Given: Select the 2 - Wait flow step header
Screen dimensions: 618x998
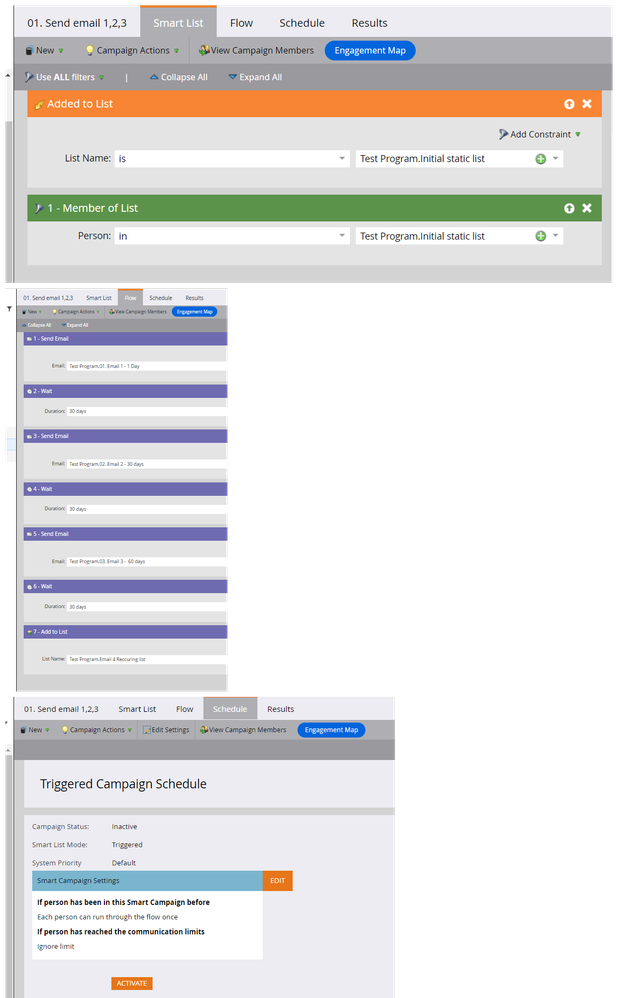Looking at the screenshot, I should [x=125, y=391].
